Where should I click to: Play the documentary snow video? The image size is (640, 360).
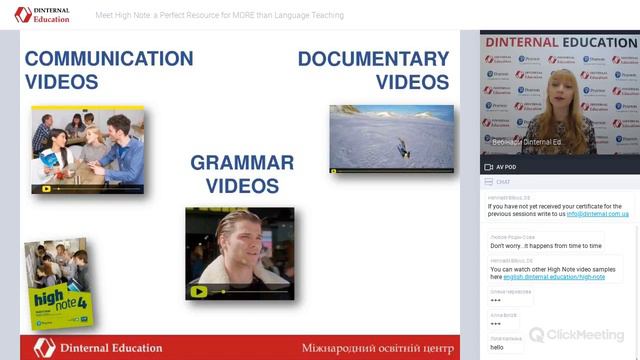(x=333, y=171)
